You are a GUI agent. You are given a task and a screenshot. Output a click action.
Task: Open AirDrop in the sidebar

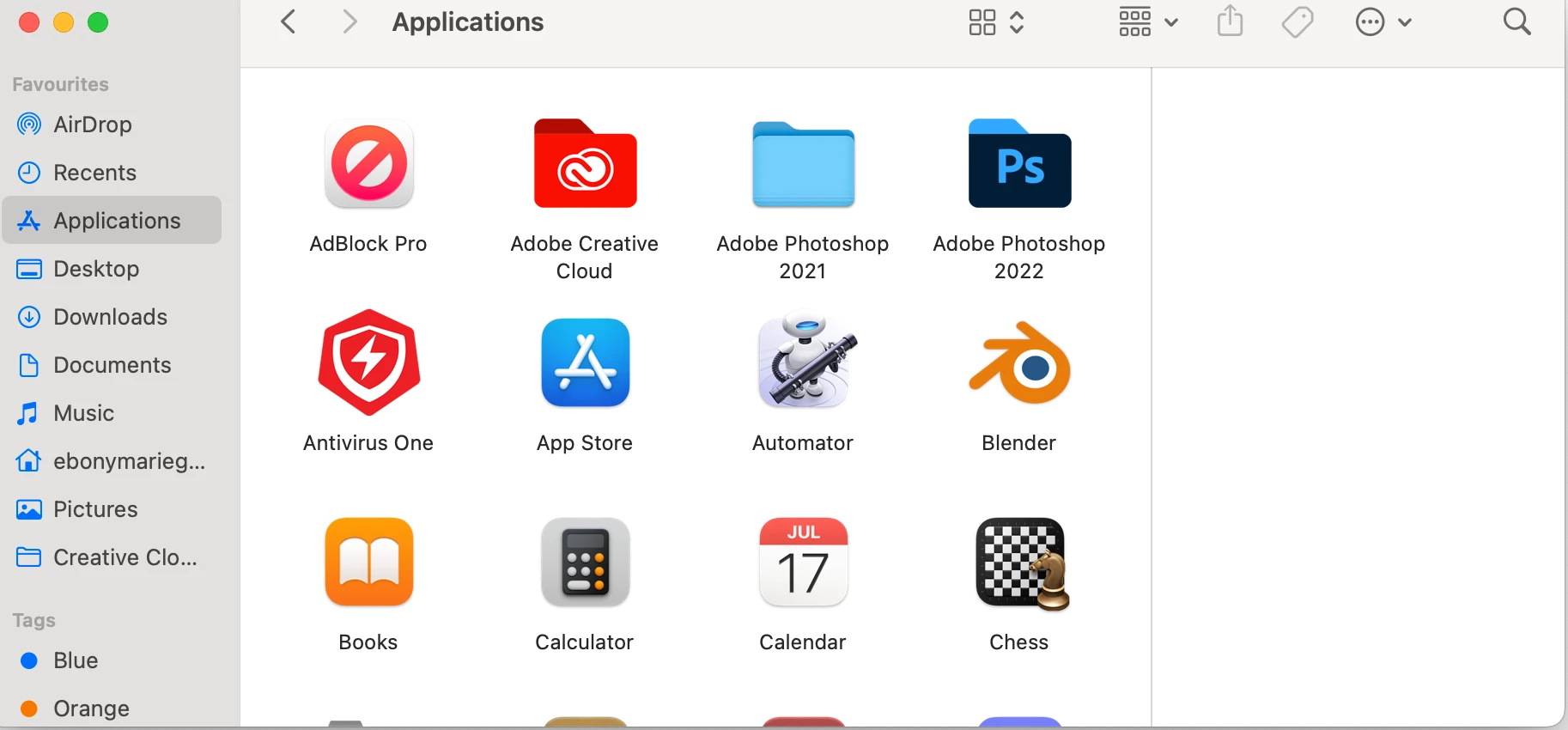pyautogui.click(x=112, y=125)
